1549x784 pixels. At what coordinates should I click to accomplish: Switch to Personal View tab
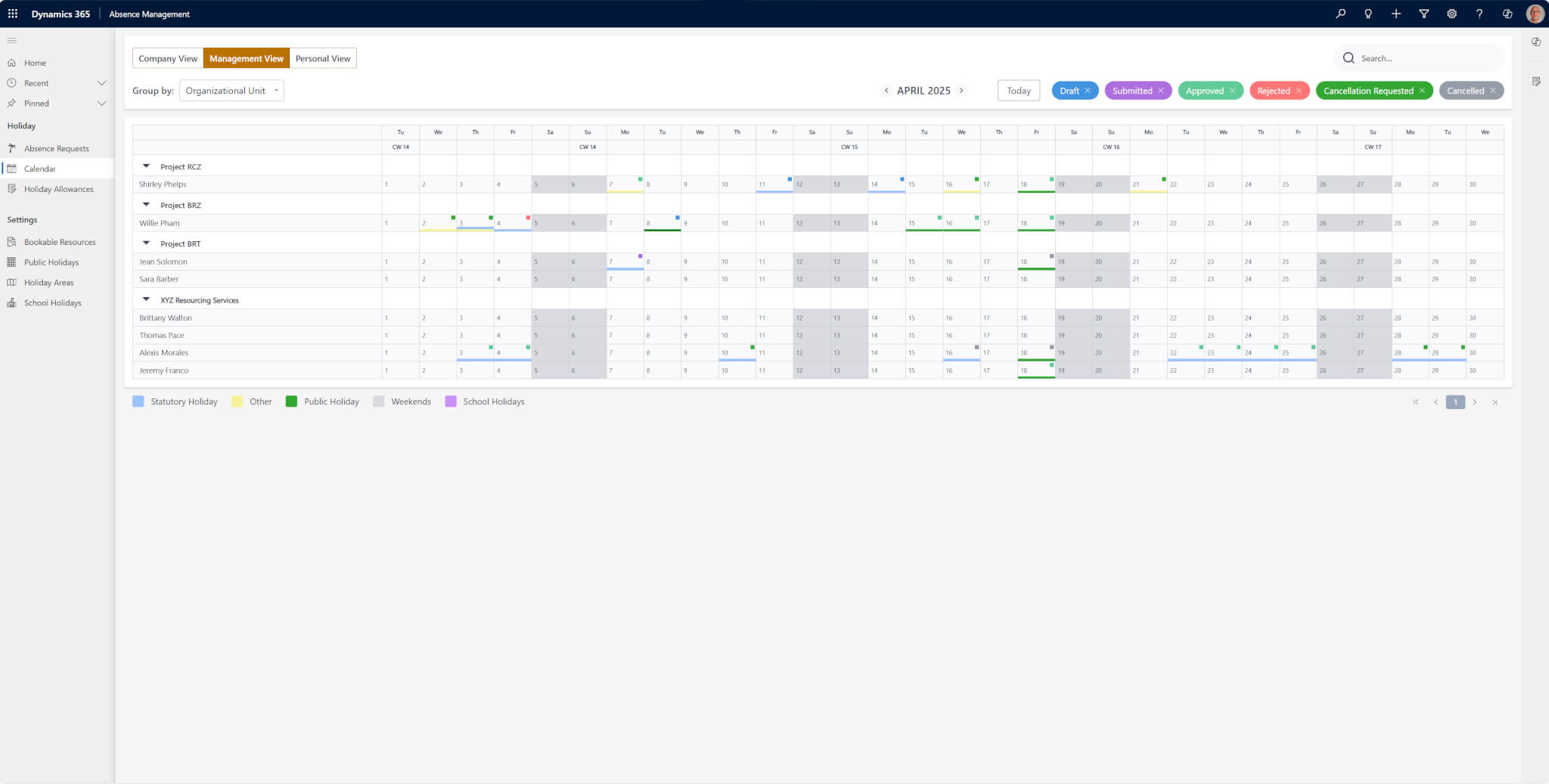pyautogui.click(x=323, y=58)
